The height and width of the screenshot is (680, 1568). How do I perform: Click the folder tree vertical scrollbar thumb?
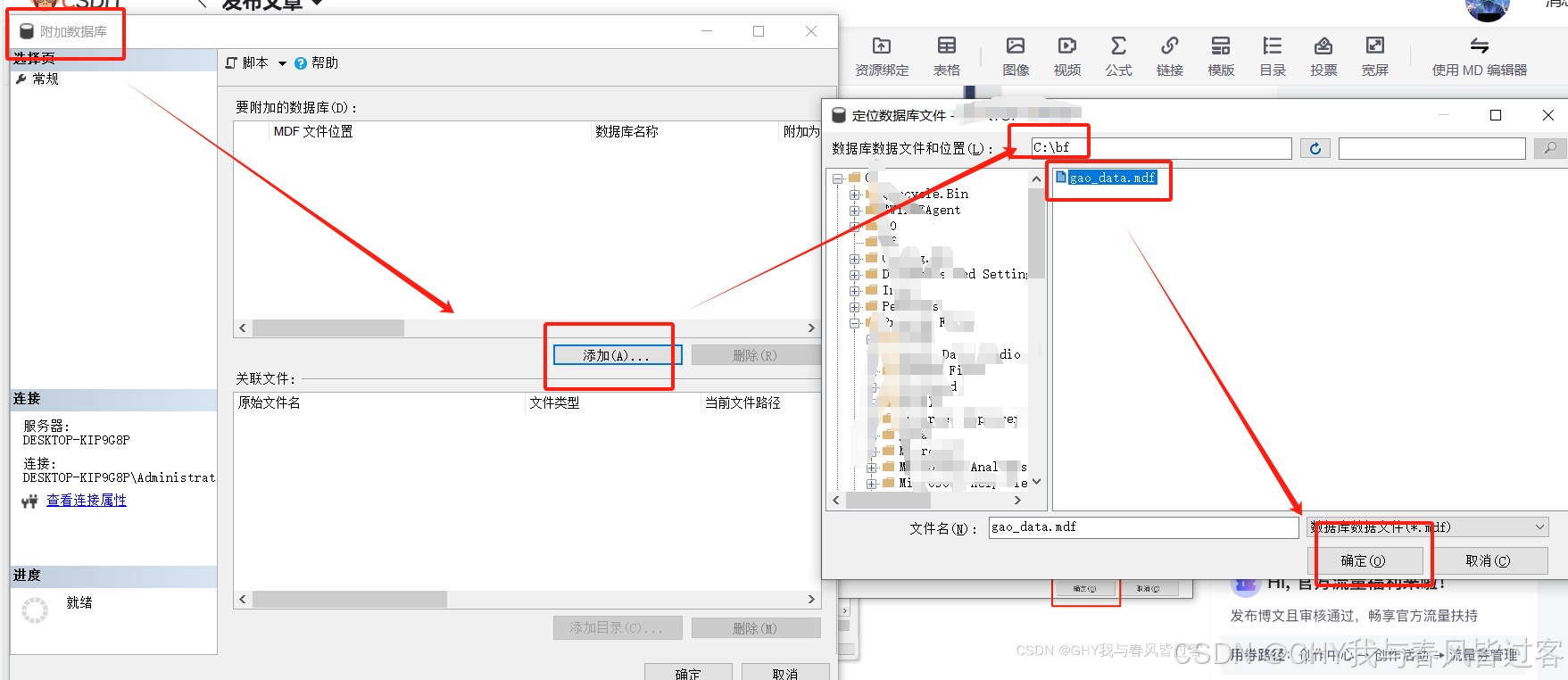click(x=1036, y=234)
